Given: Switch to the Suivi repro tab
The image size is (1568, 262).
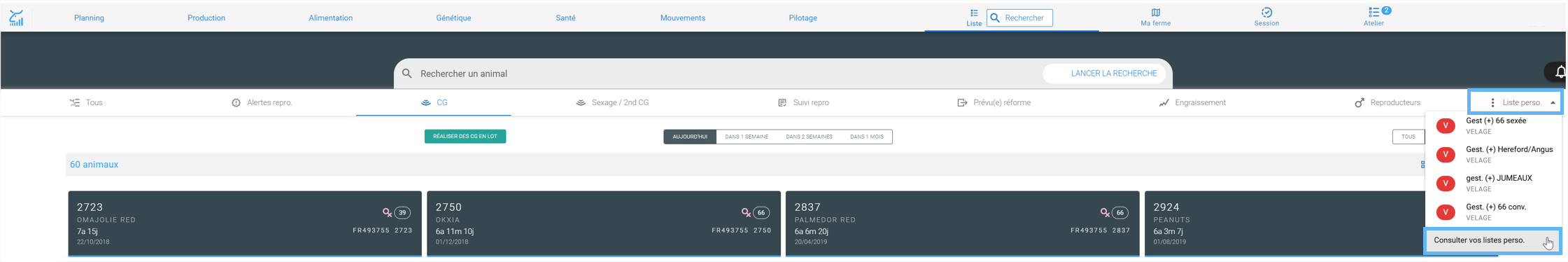Looking at the screenshot, I should pos(803,102).
